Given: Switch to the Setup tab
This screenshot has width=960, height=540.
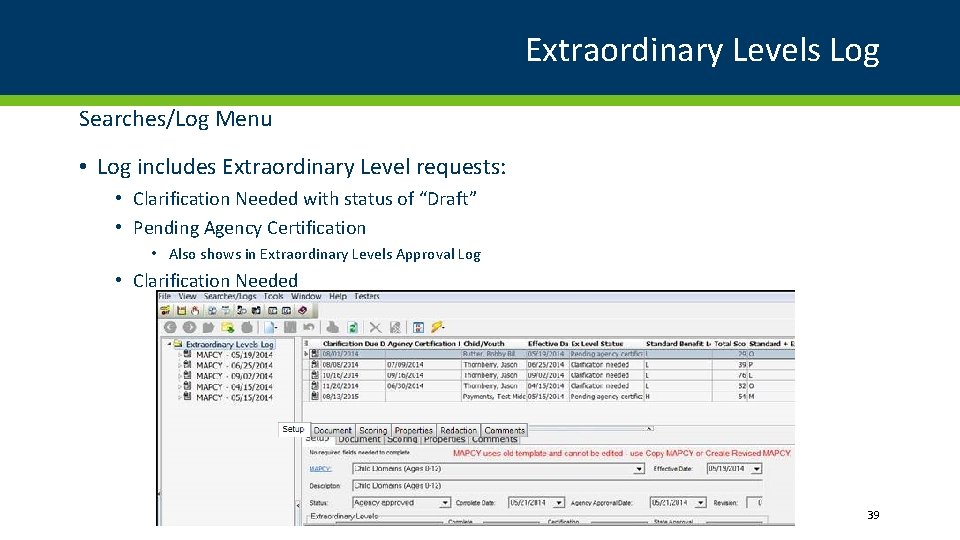Looking at the screenshot, I should (293, 429).
